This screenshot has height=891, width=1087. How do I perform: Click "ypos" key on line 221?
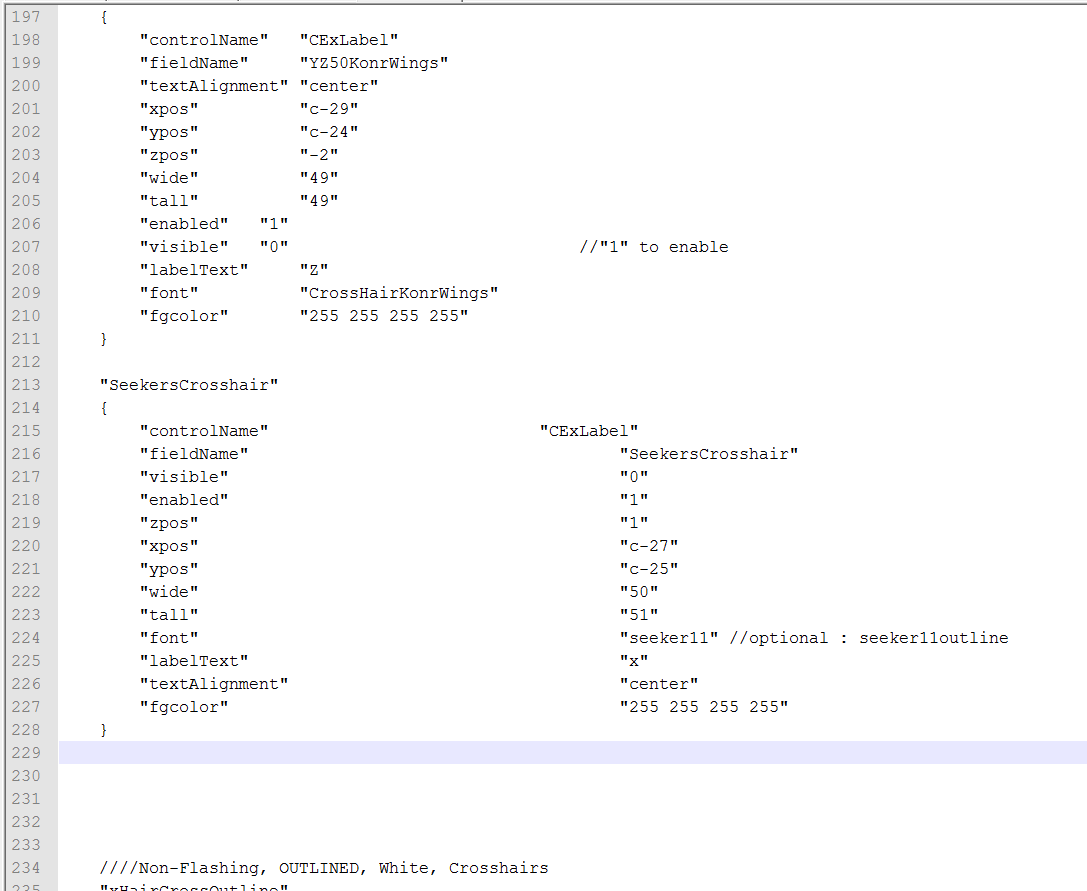tap(169, 569)
